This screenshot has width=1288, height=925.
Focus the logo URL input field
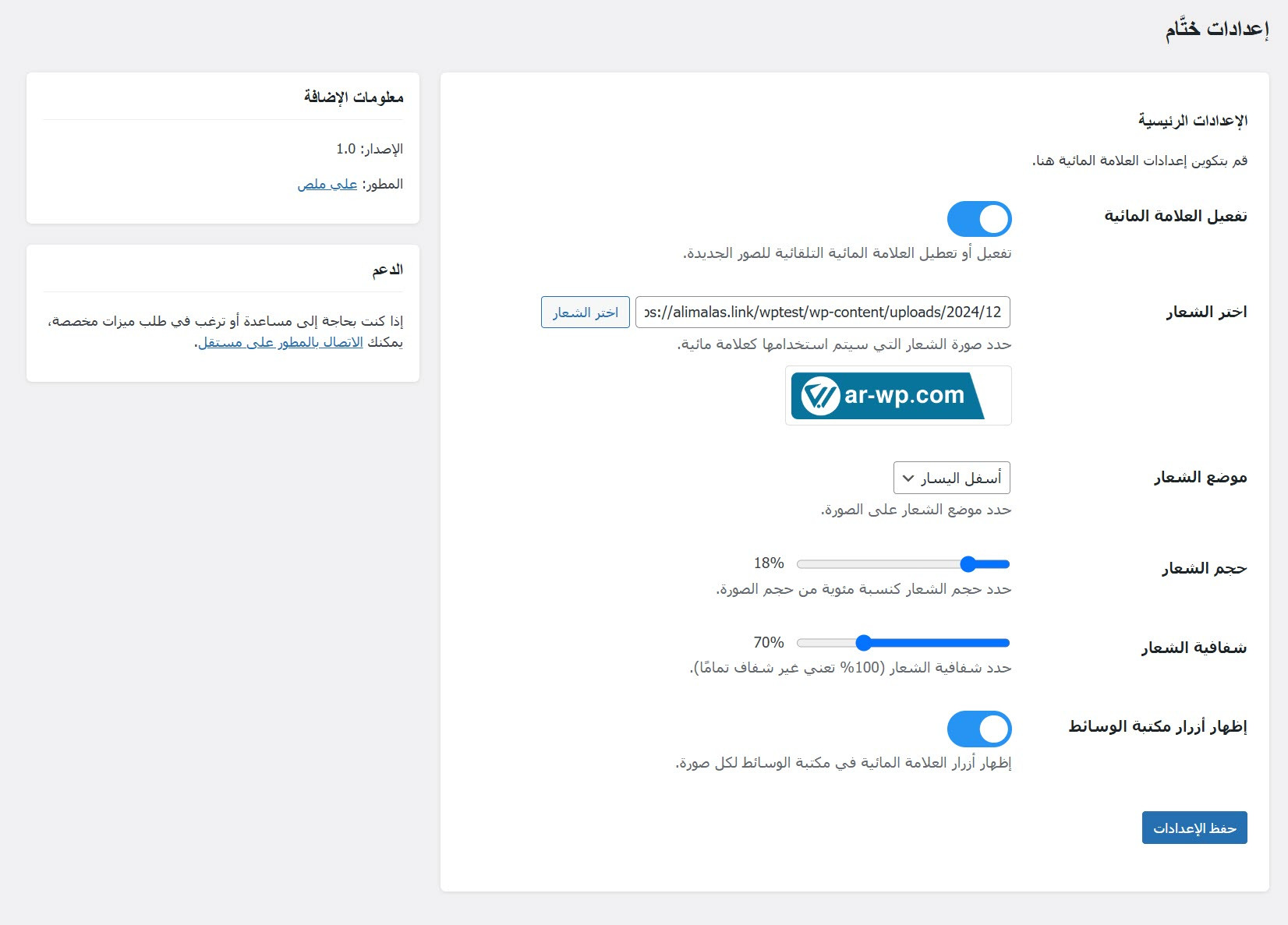(823, 312)
